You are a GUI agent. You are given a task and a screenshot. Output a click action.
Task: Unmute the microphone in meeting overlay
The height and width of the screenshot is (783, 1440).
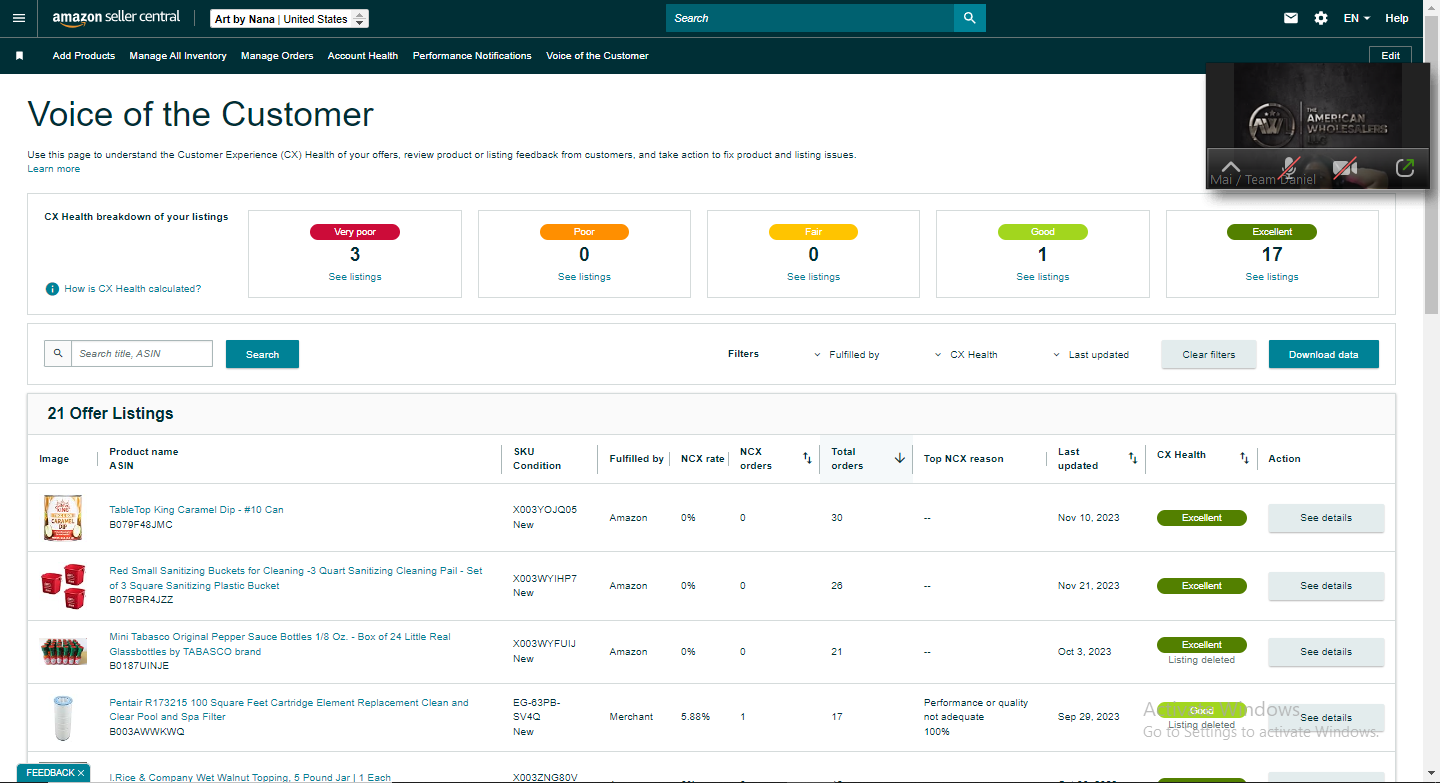click(x=1290, y=168)
